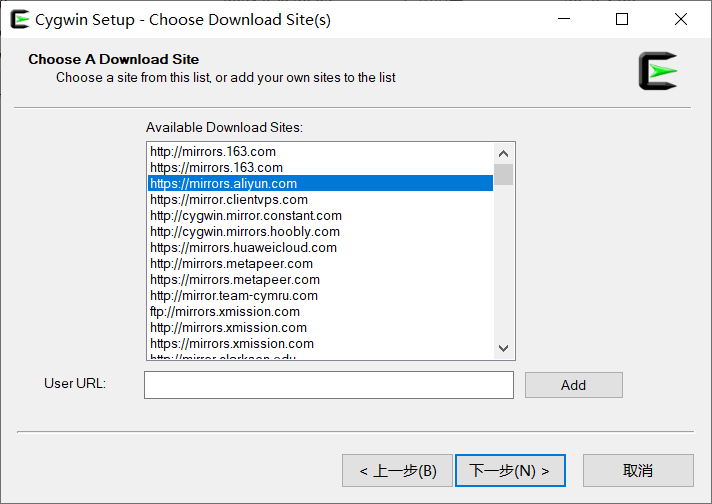Select http://mirrors.163.com site

coord(320,151)
